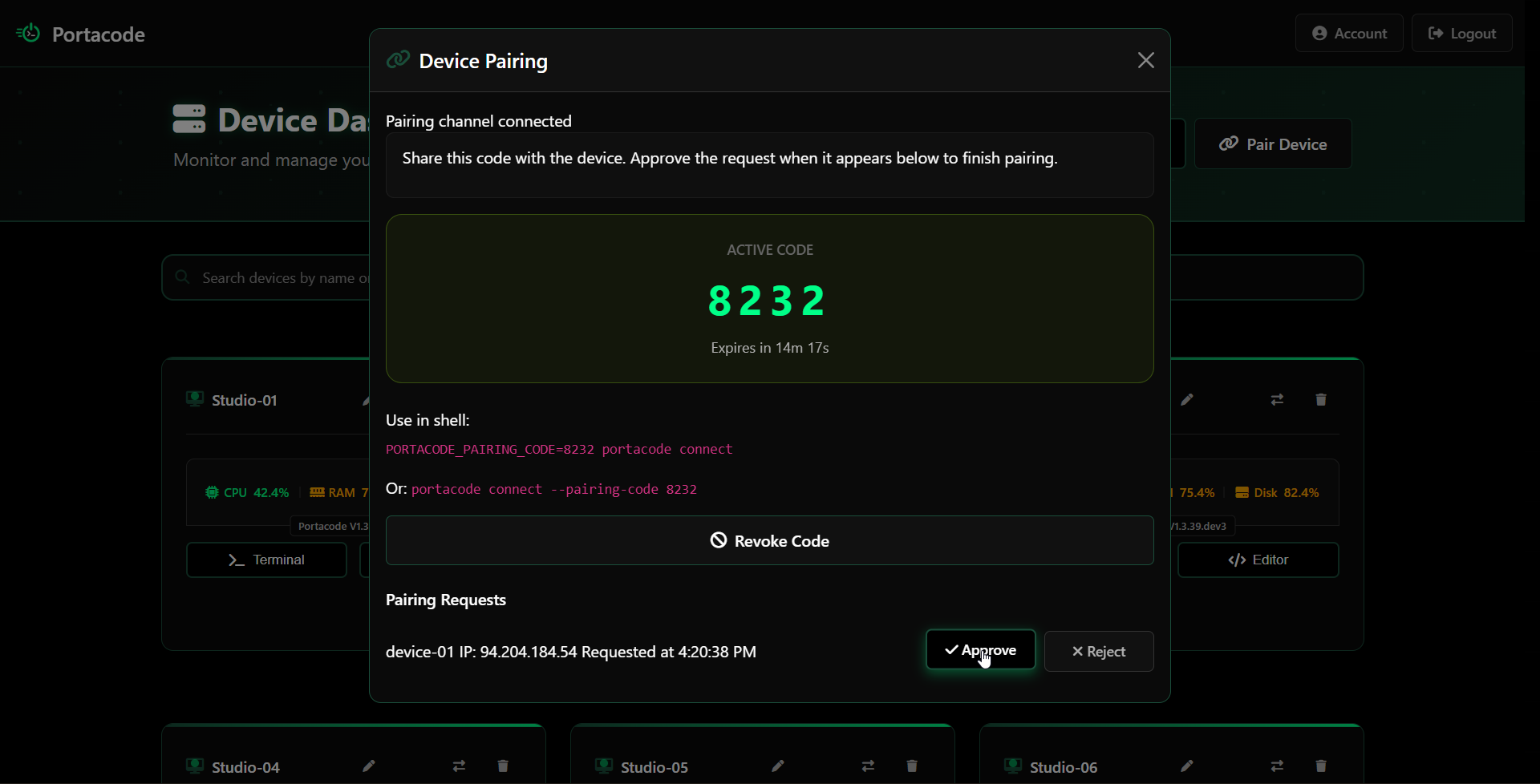The width and height of the screenshot is (1540, 784).
Task: Click transfer arrows icon for Studio-05
Action: click(868, 766)
